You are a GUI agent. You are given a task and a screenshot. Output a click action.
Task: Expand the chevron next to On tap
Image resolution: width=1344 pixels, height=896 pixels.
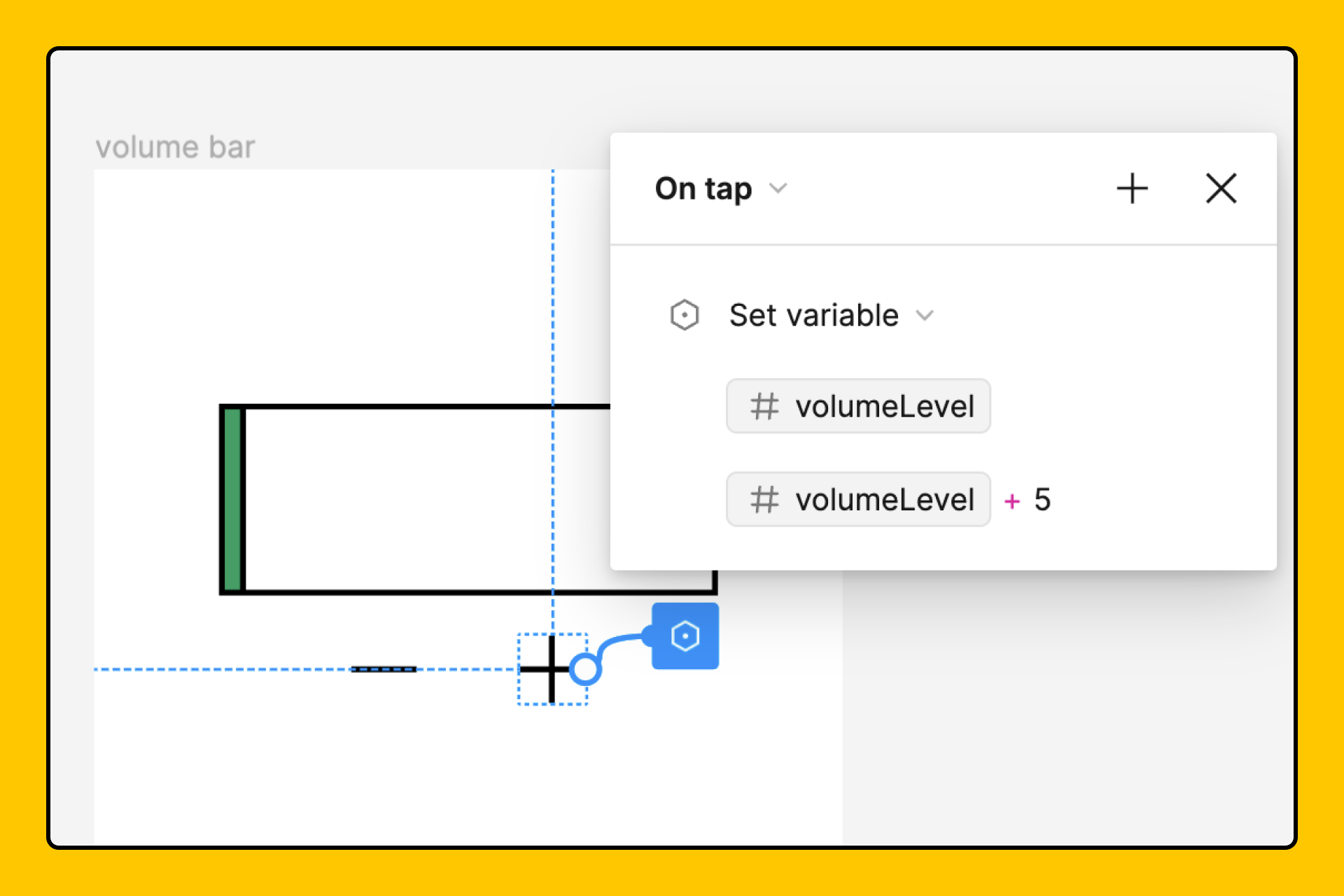pyautogui.click(x=779, y=188)
